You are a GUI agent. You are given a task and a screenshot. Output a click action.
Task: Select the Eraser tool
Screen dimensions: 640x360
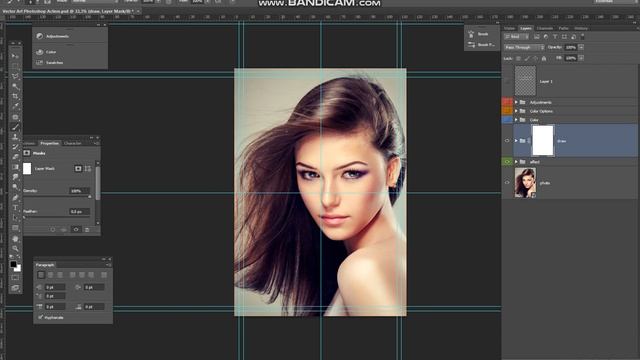point(15,157)
